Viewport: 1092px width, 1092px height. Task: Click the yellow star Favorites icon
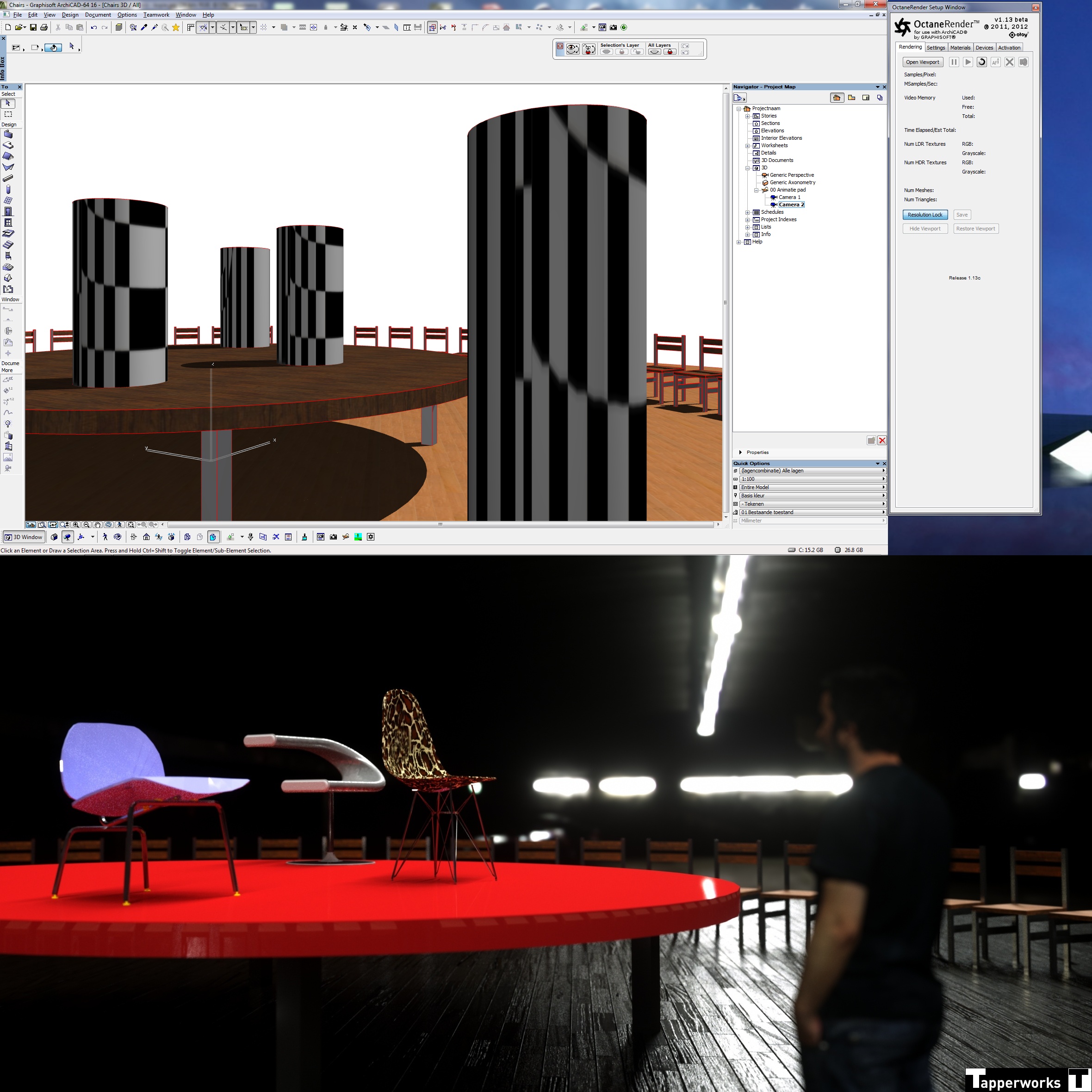[176, 27]
